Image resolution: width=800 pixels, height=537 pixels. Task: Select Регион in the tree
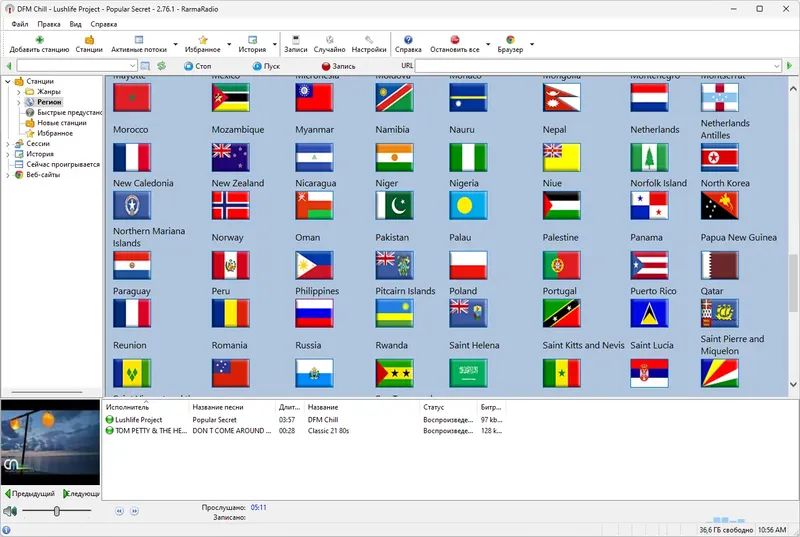pos(49,102)
